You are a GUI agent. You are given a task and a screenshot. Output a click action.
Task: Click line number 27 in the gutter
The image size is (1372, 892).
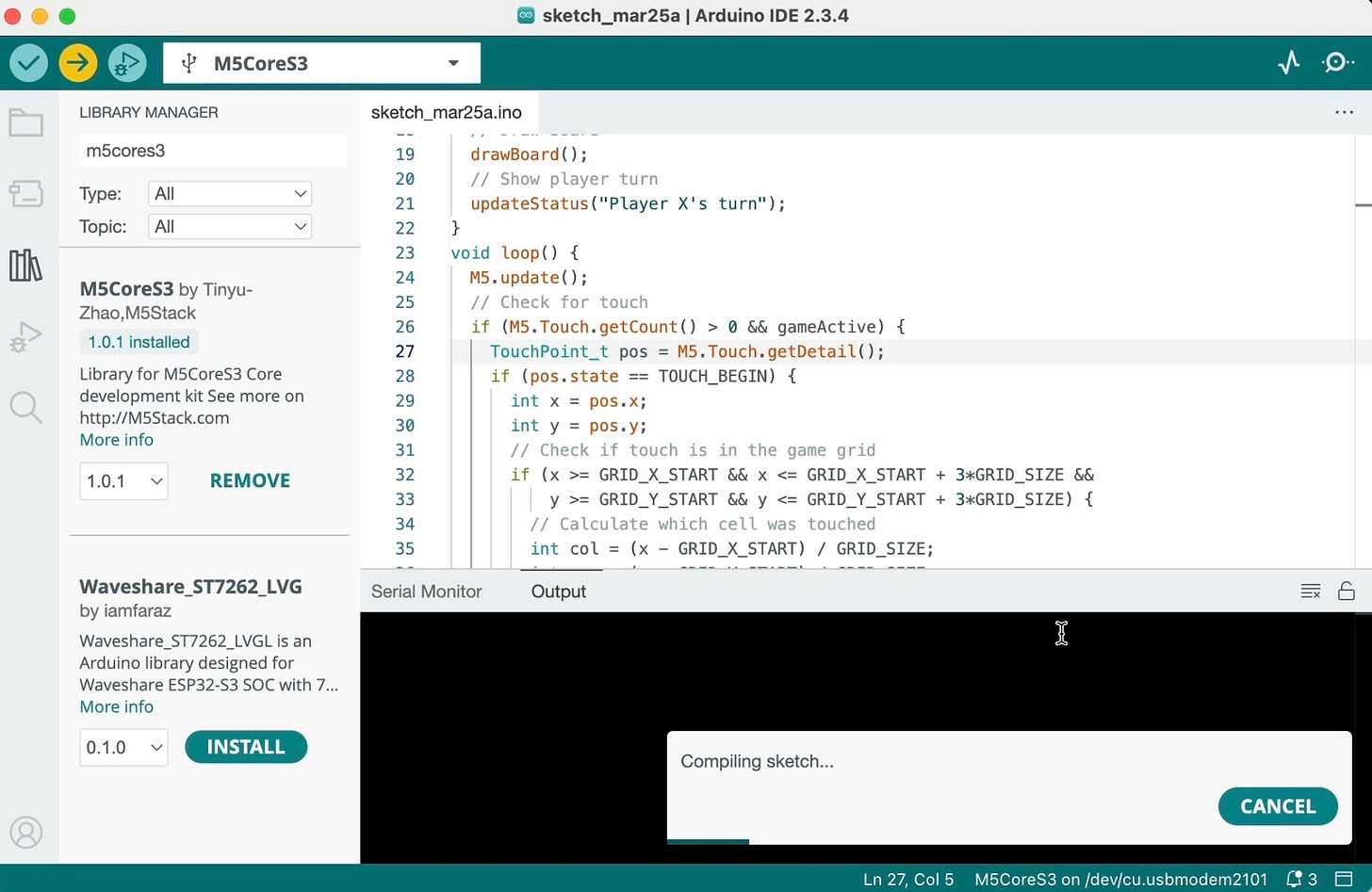404,351
